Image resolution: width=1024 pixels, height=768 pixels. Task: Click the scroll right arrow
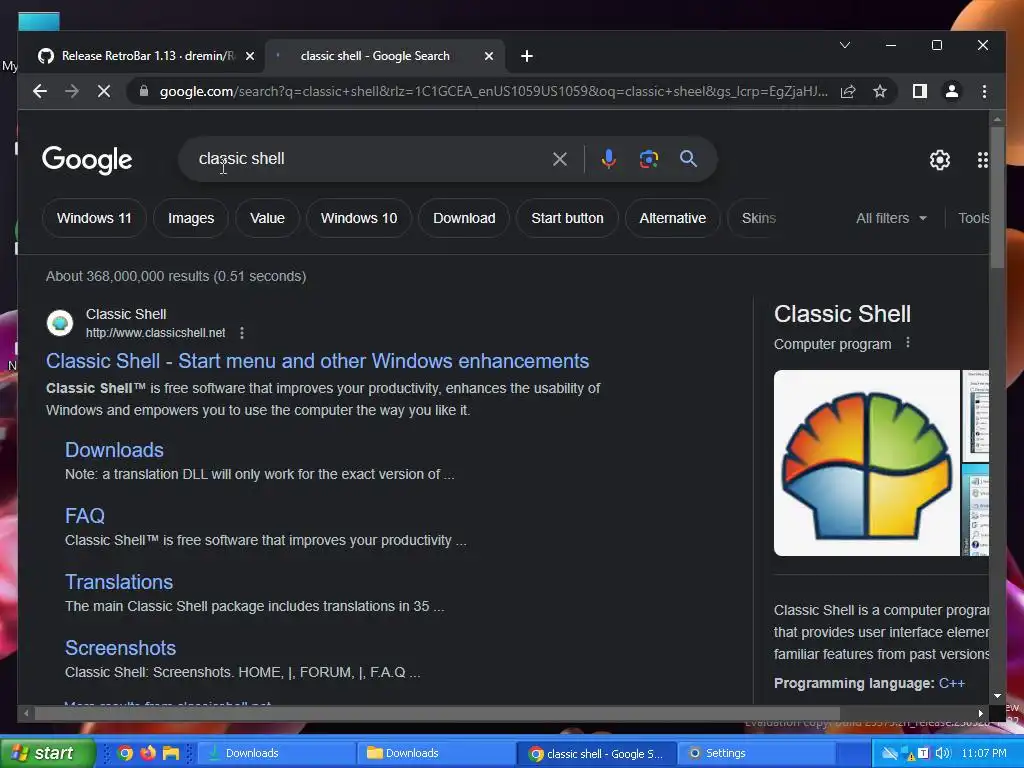980,713
